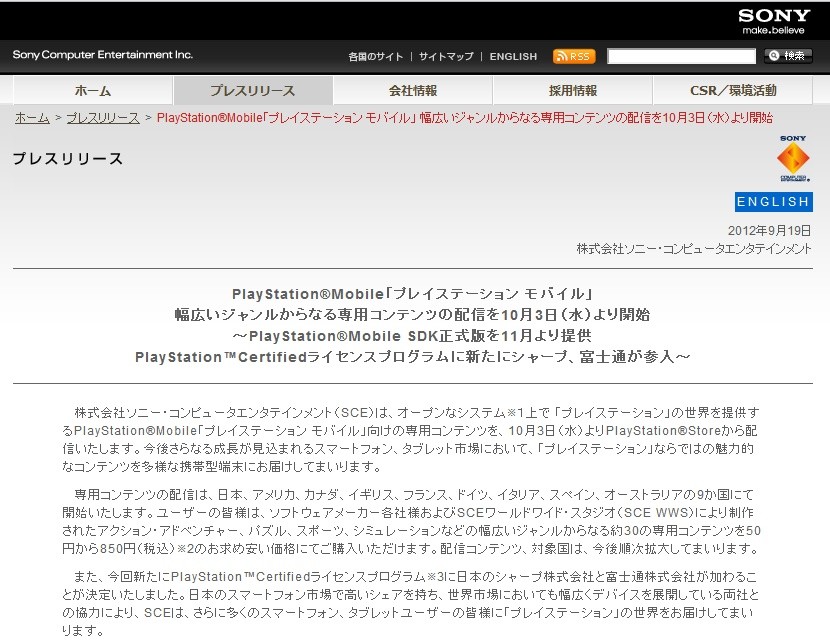Click the company name 株式会社ソニー・コンピュータエンタテインメント
The image size is (830, 641).
pos(693,248)
